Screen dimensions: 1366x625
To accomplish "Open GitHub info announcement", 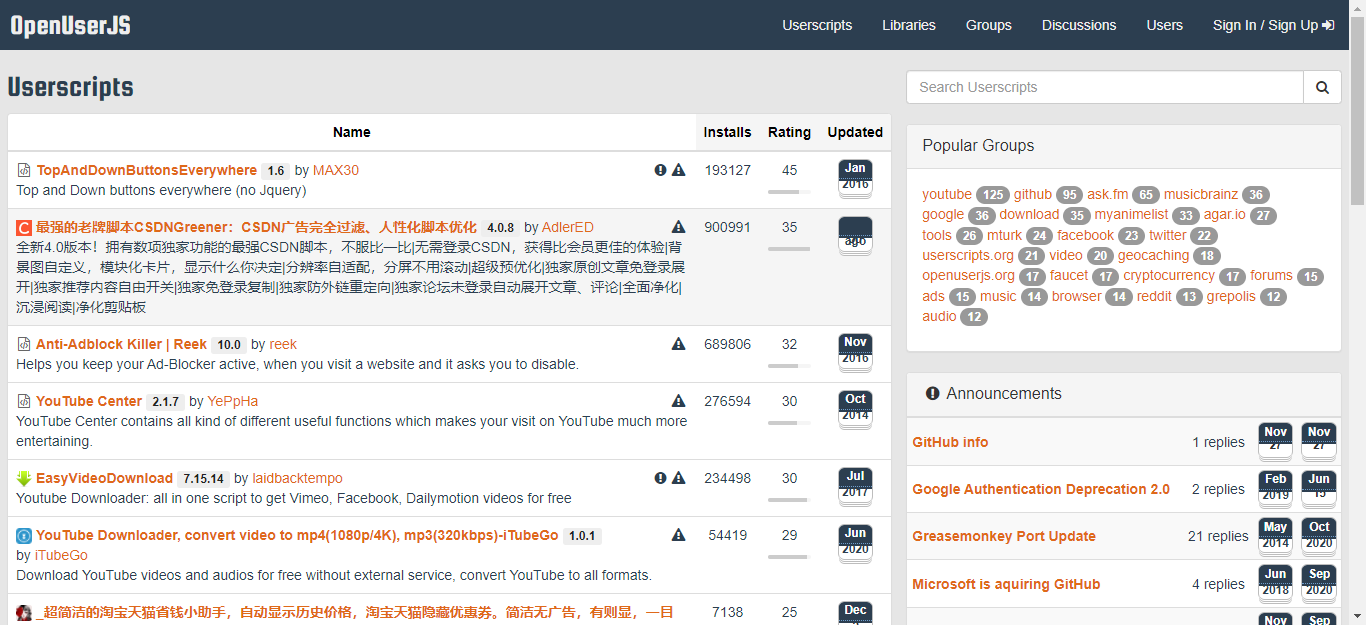I will [x=950, y=442].
